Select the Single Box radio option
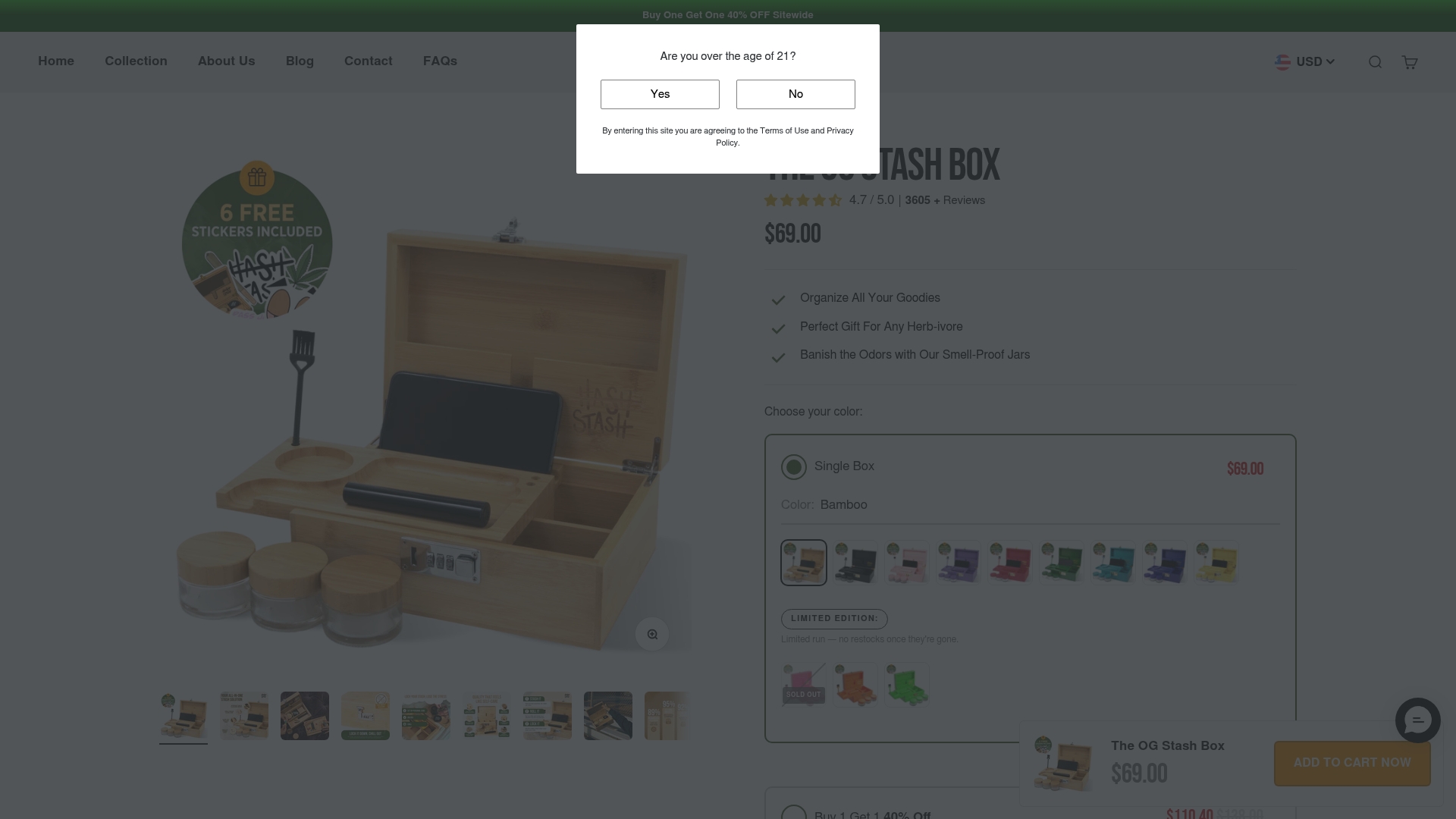The image size is (1456, 819). (x=794, y=467)
